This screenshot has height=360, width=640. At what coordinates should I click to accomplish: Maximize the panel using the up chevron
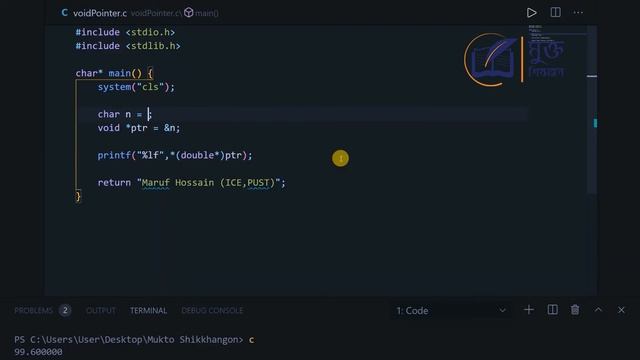pos(598,310)
